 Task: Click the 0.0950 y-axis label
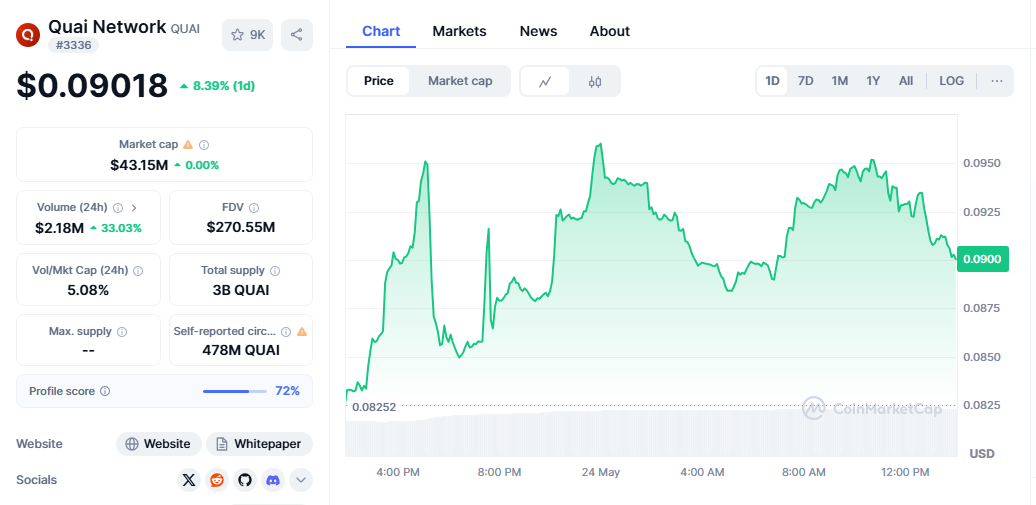[x=982, y=163]
